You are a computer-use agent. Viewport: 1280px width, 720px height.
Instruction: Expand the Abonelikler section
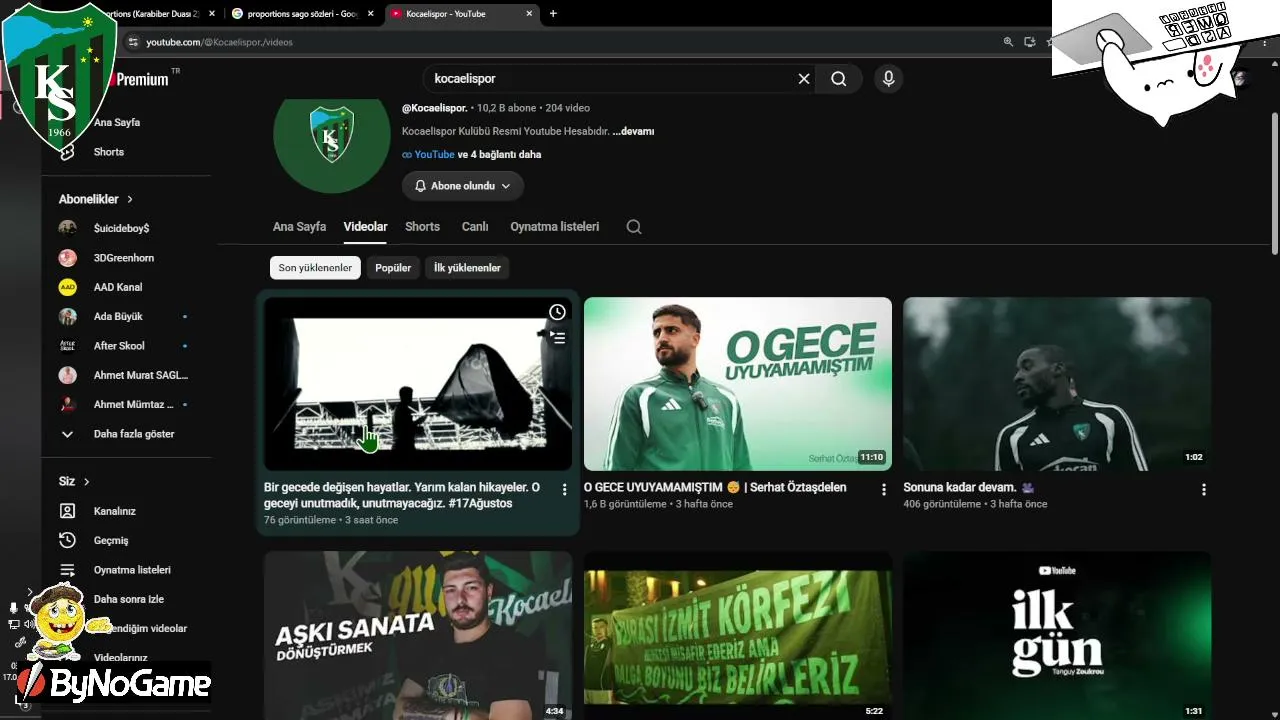pos(96,199)
